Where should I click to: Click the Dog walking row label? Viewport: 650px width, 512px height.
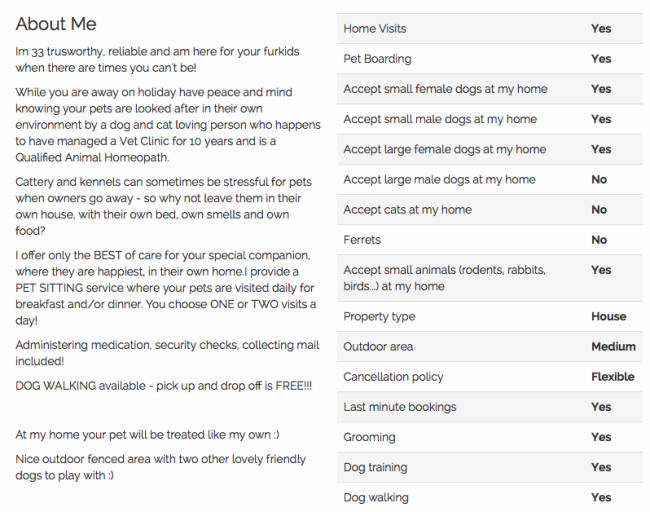[x=376, y=497]
